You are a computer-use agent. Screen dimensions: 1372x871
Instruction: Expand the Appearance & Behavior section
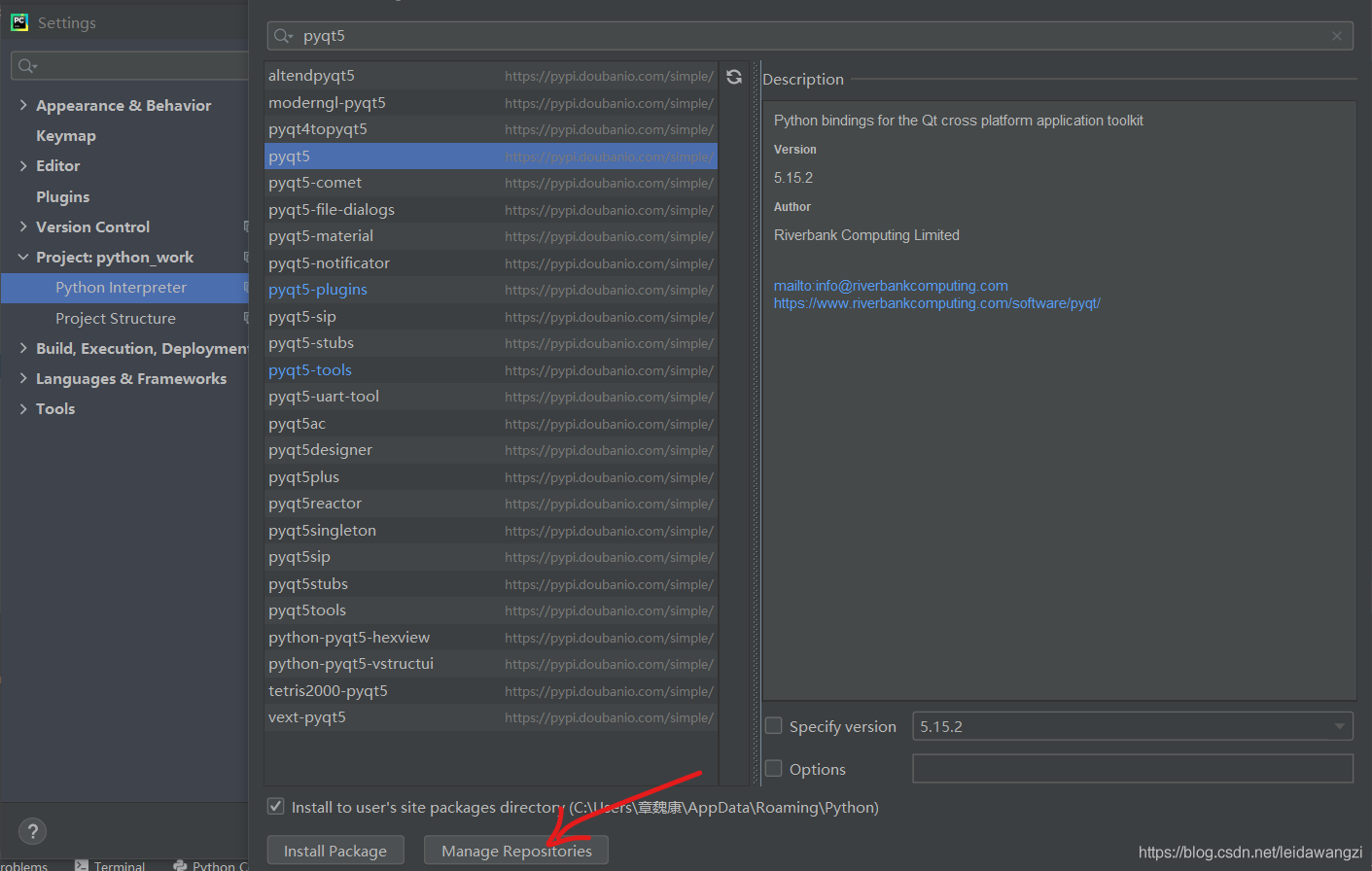point(23,105)
